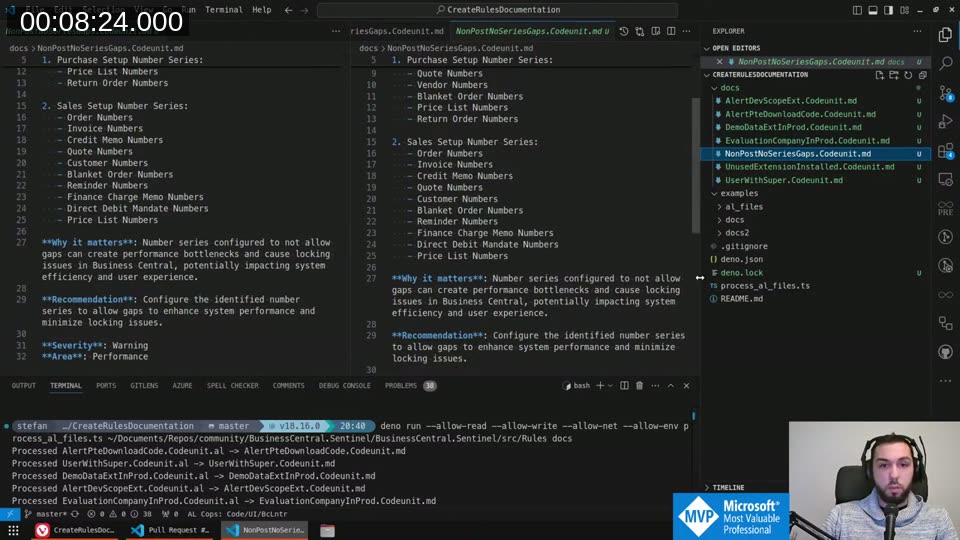
Task: Click the CreateRulesDocumentation command center search
Action: pyautogui.click(x=498, y=10)
